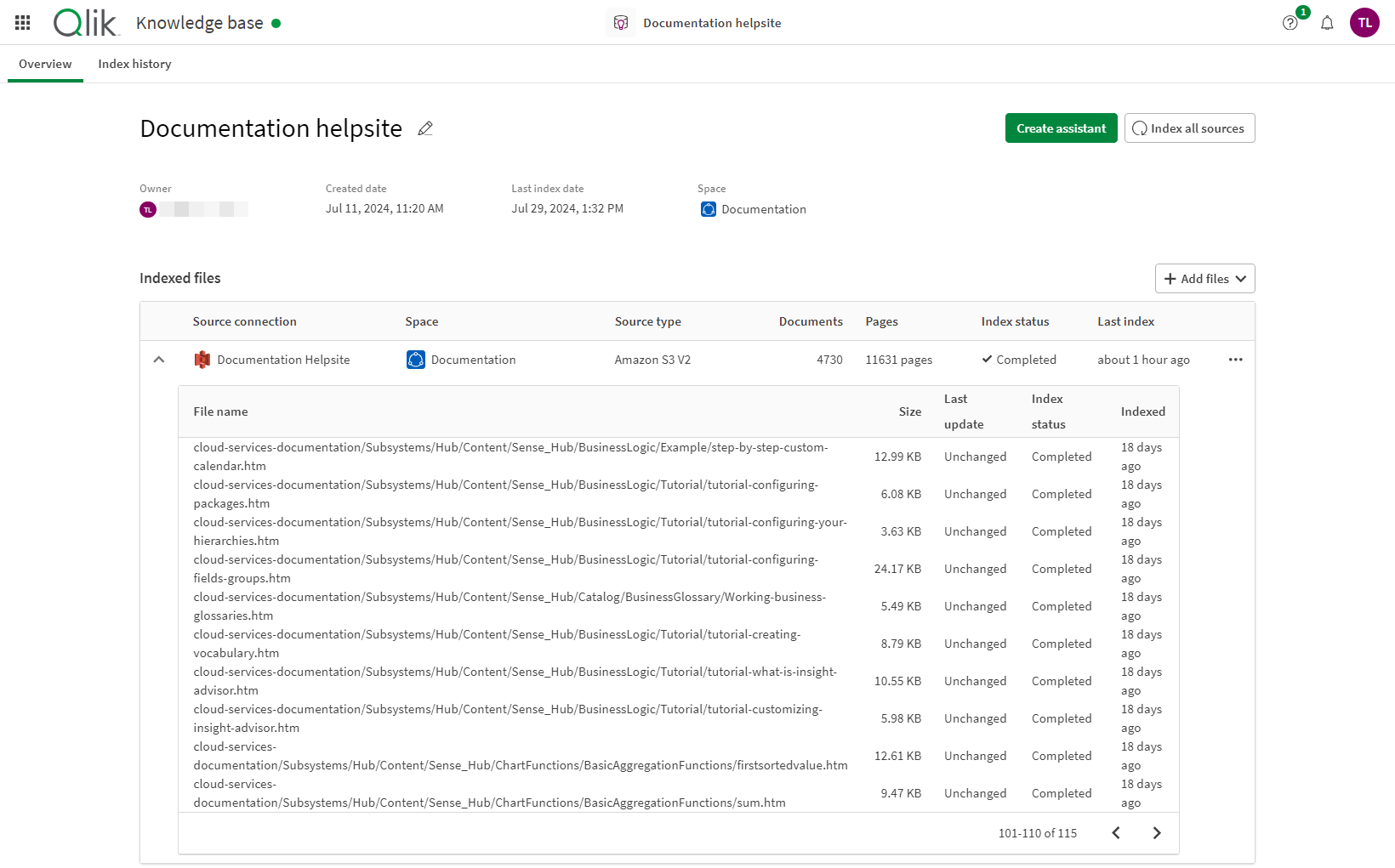Click the Documentation space link under Space
This screenshot has width=1395, height=868.
coord(764,209)
